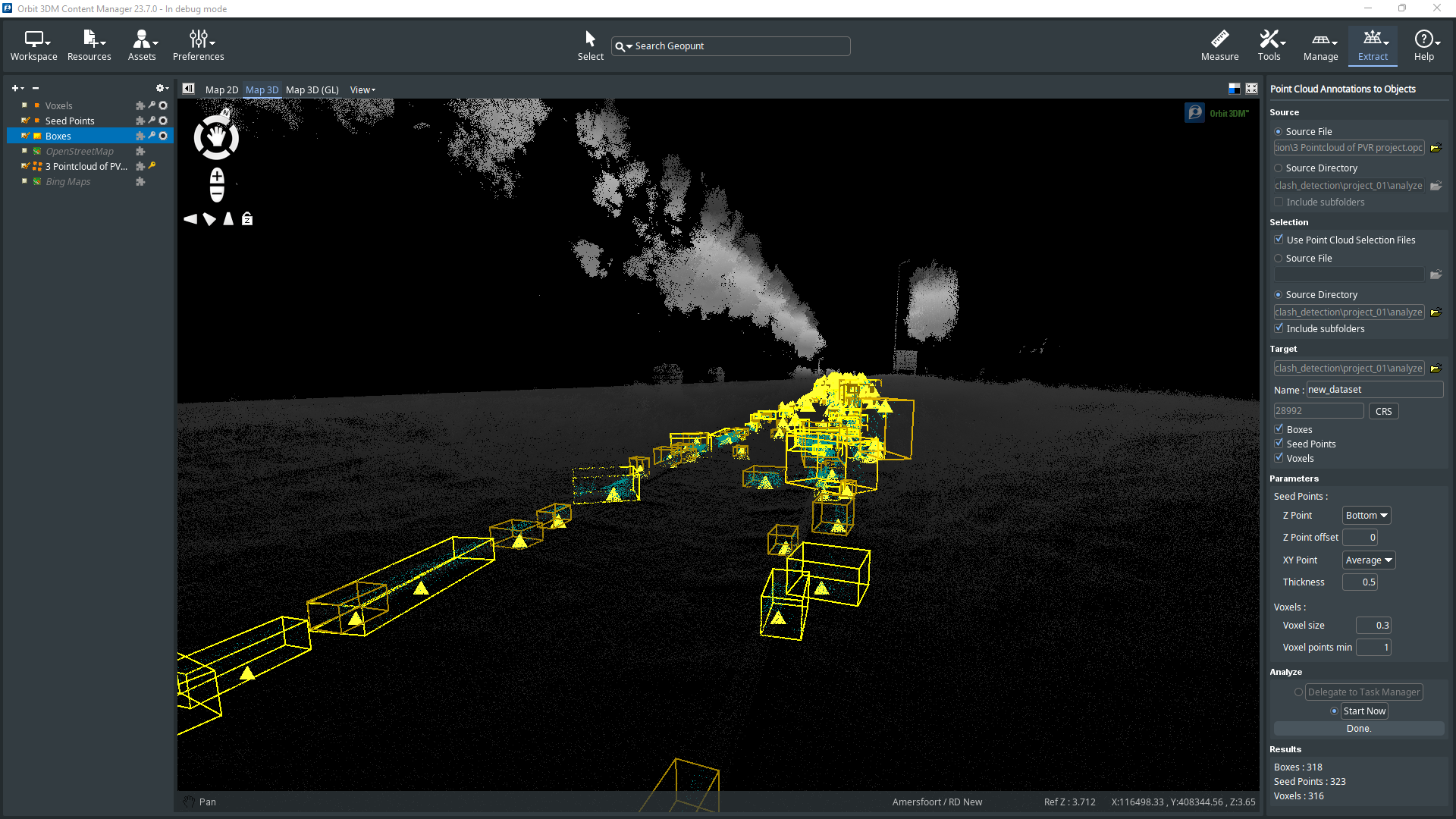Toggle the Z lock icon
Screen dimensions: 1456x819
pos(247,219)
